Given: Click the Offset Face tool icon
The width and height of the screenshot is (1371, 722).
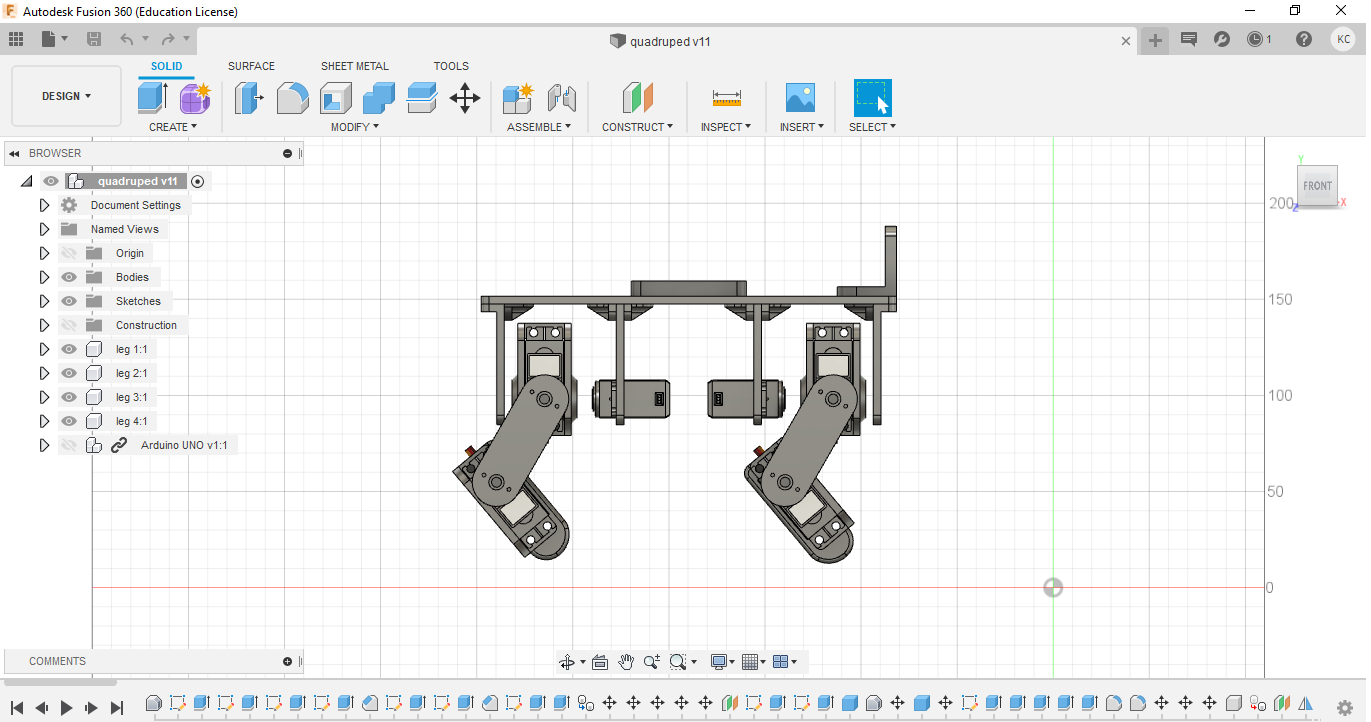Looking at the screenshot, I should click(x=422, y=98).
